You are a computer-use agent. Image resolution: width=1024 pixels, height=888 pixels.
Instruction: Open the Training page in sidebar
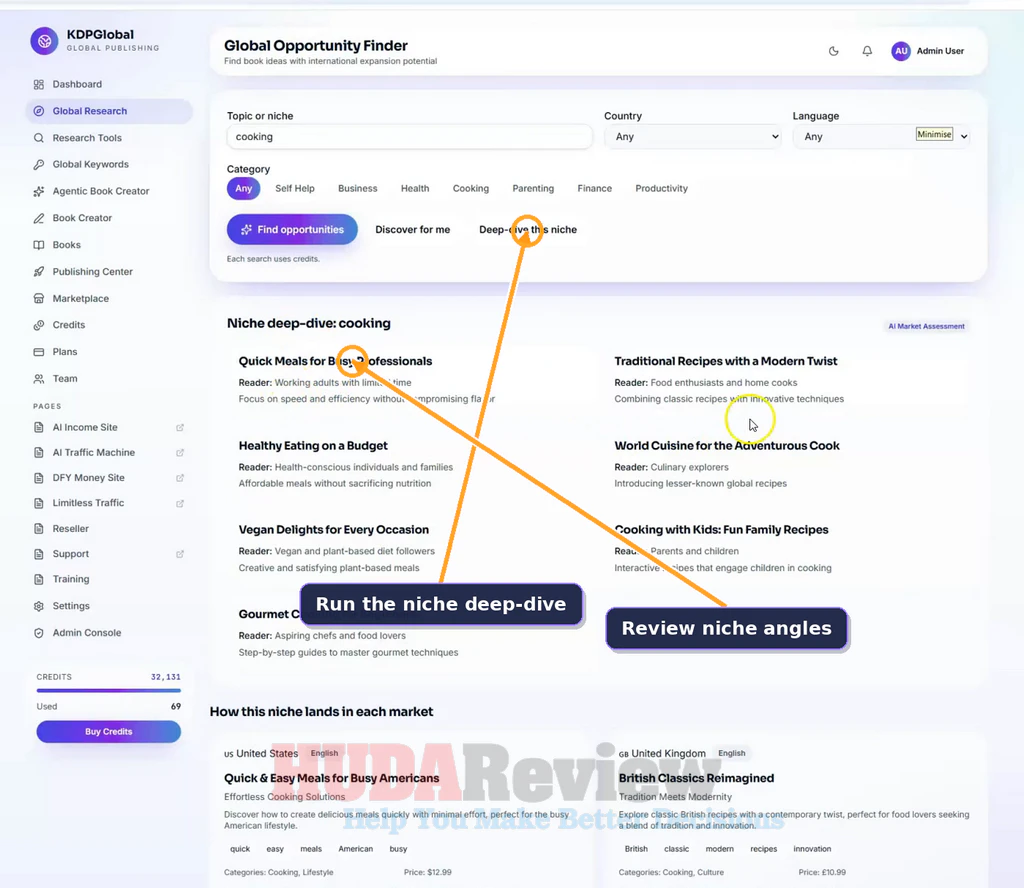coord(71,579)
